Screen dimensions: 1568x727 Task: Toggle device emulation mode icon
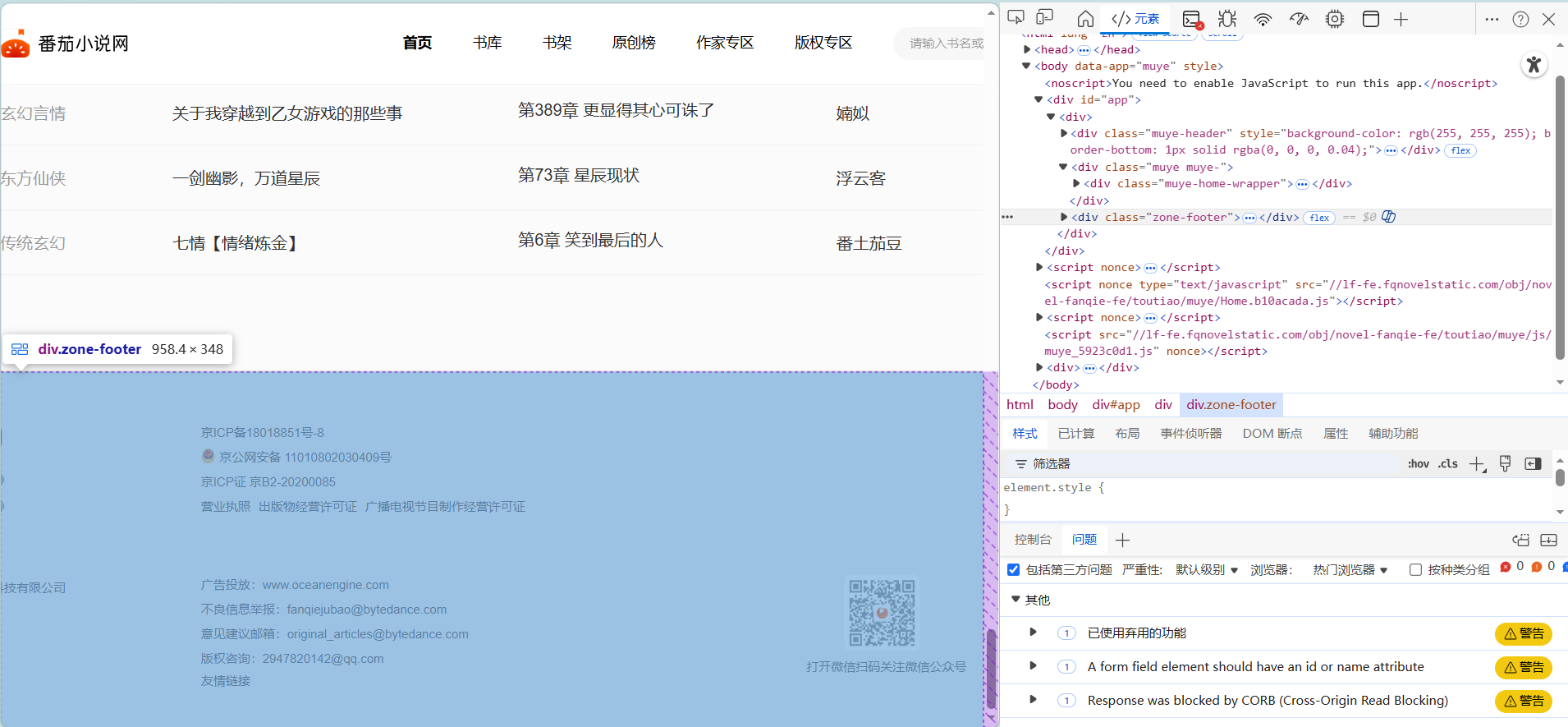[1045, 18]
